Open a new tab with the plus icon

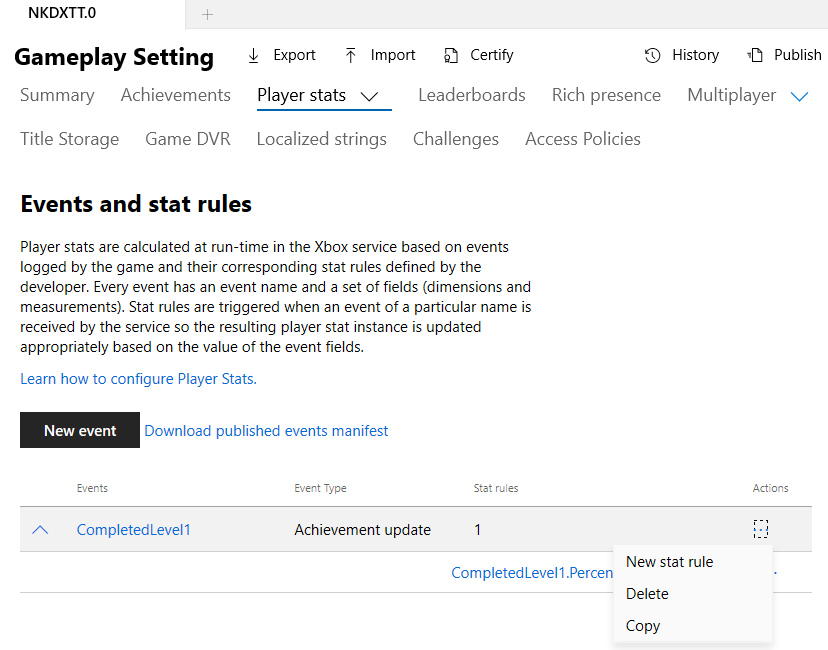pos(208,15)
